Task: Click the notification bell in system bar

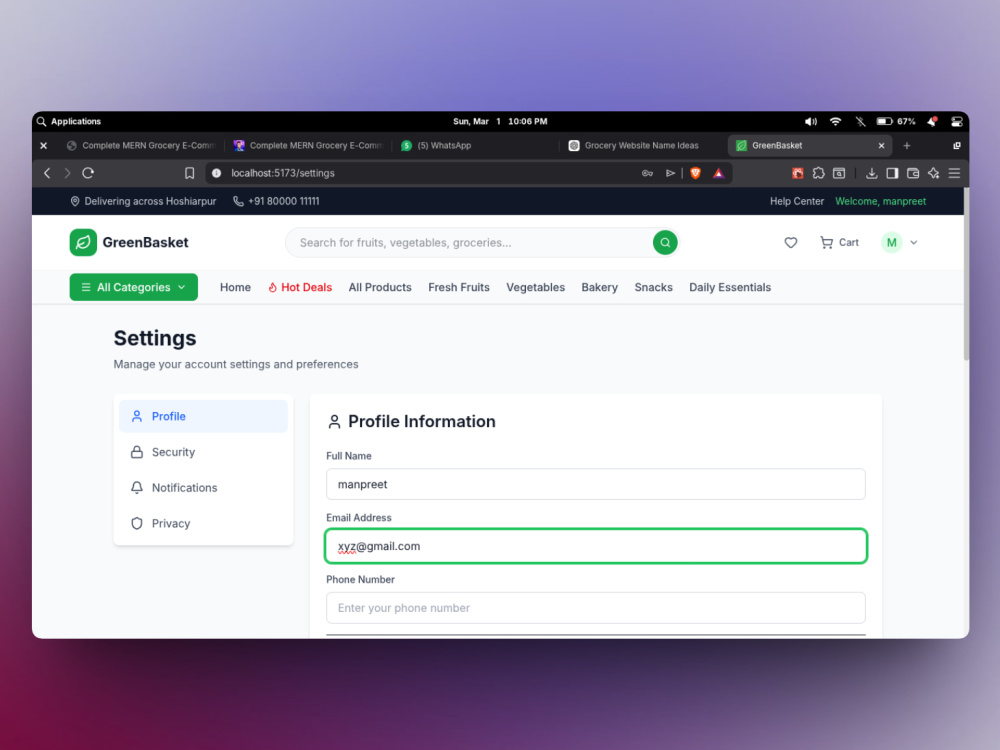Action: [x=932, y=121]
